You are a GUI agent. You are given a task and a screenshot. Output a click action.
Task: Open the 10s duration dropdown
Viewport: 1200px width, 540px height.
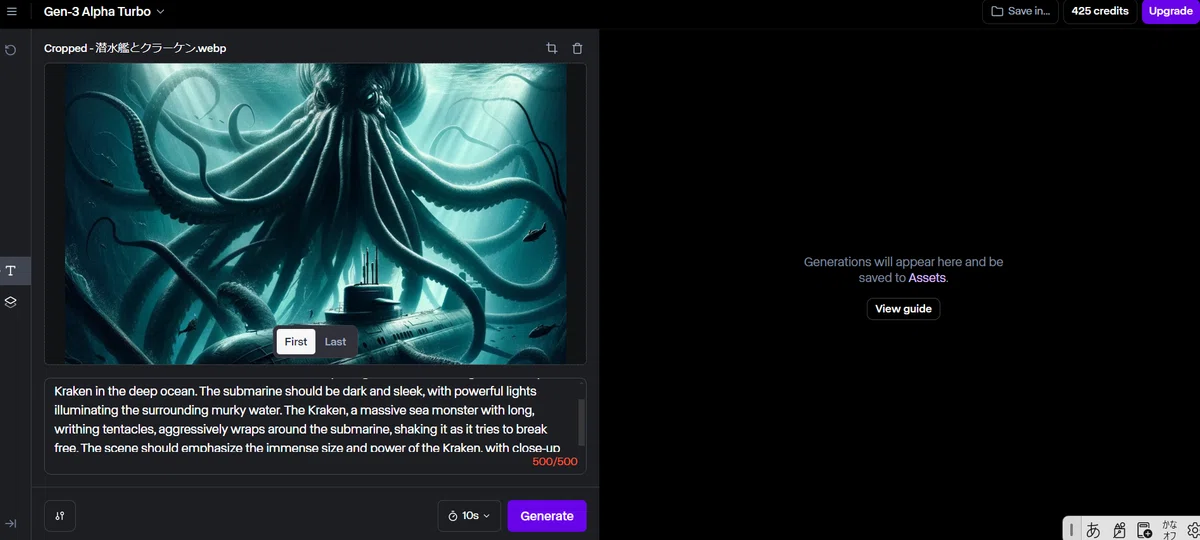click(x=469, y=516)
